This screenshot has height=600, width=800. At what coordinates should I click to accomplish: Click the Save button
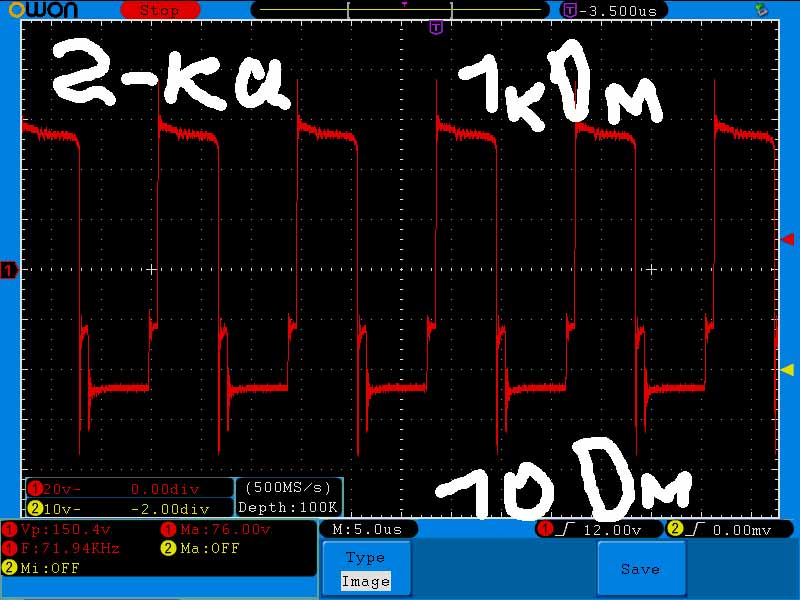coord(641,569)
